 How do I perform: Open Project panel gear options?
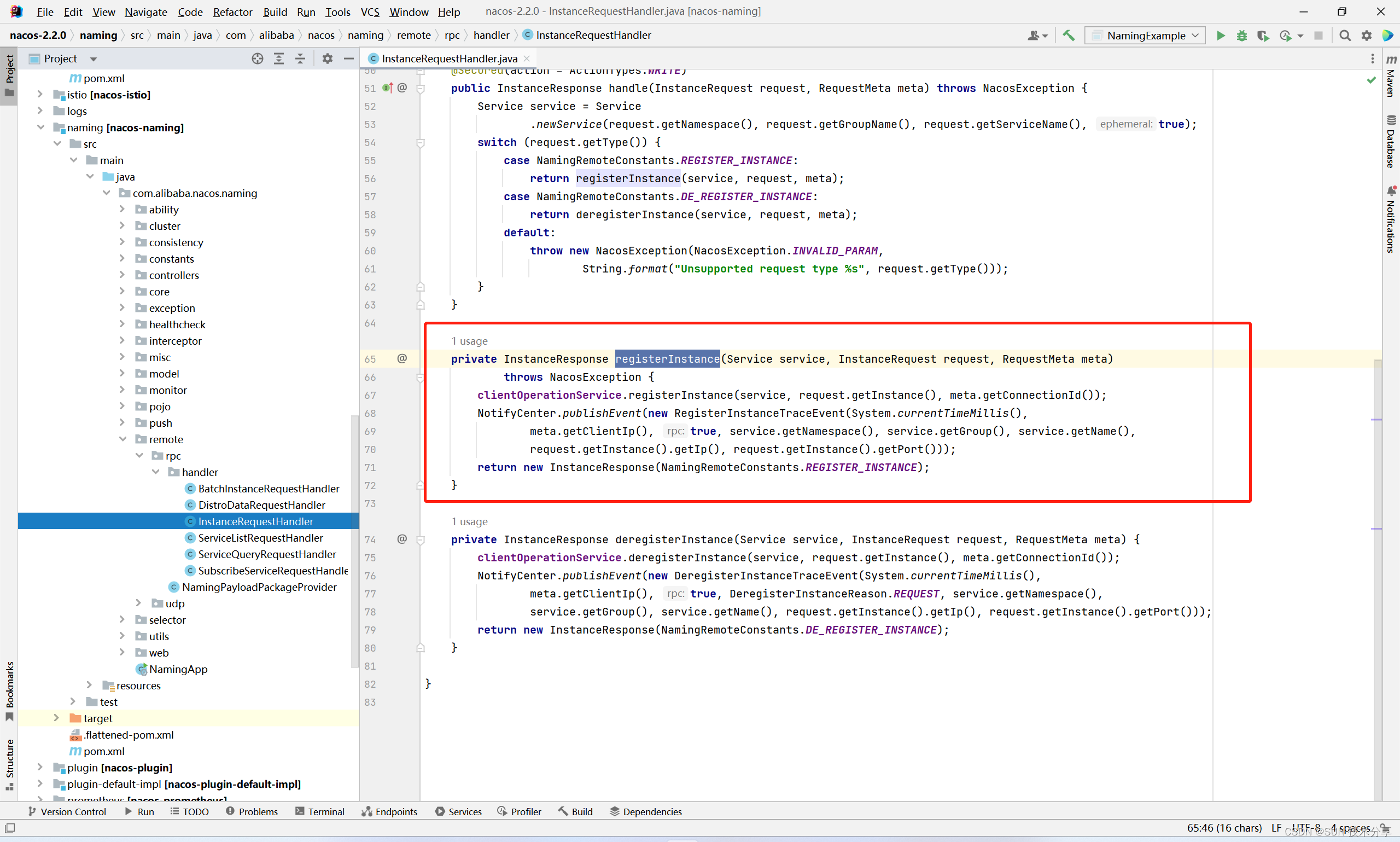click(x=327, y=59)
